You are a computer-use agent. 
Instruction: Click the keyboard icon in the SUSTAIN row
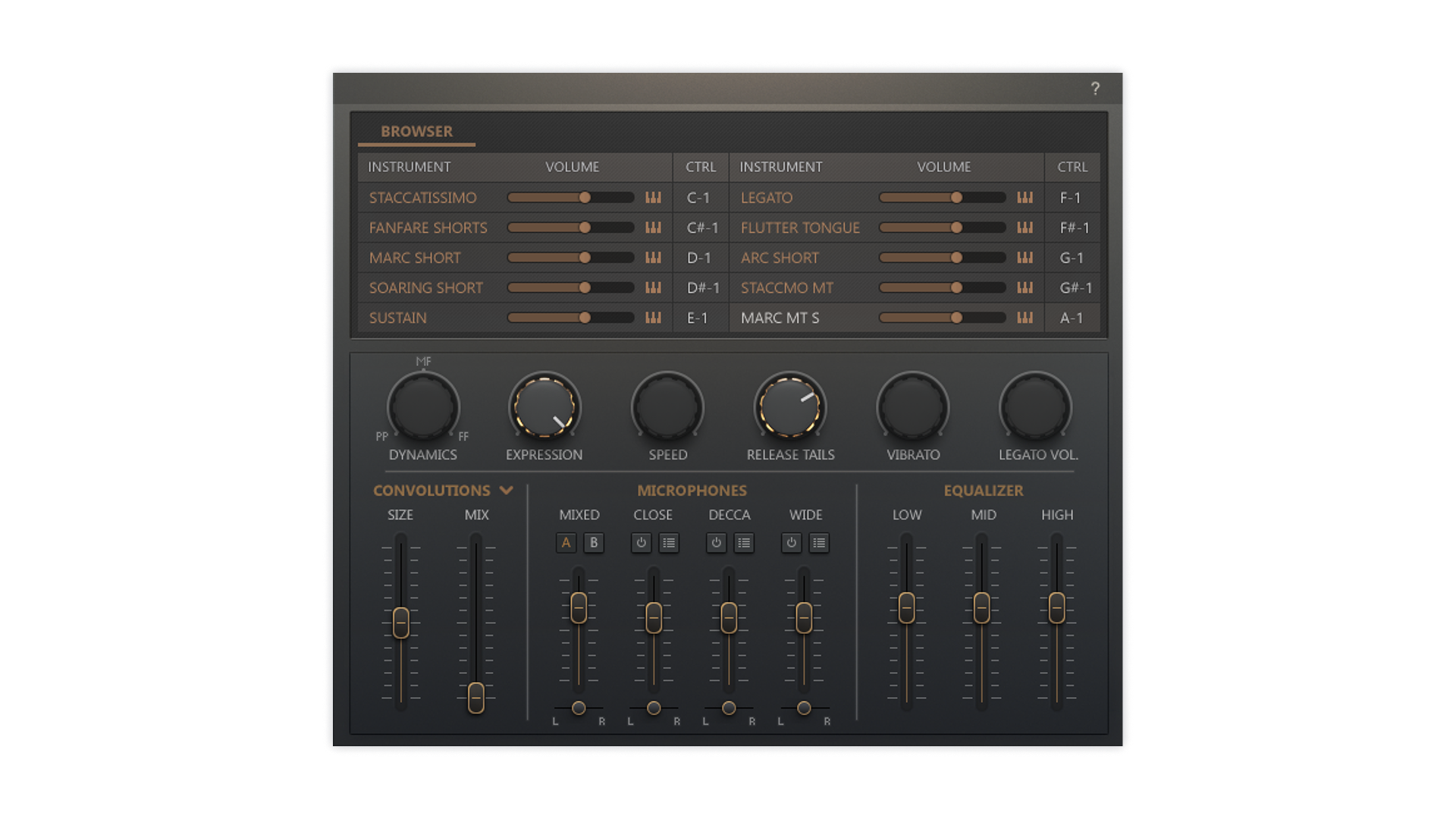tap(653, 318)
